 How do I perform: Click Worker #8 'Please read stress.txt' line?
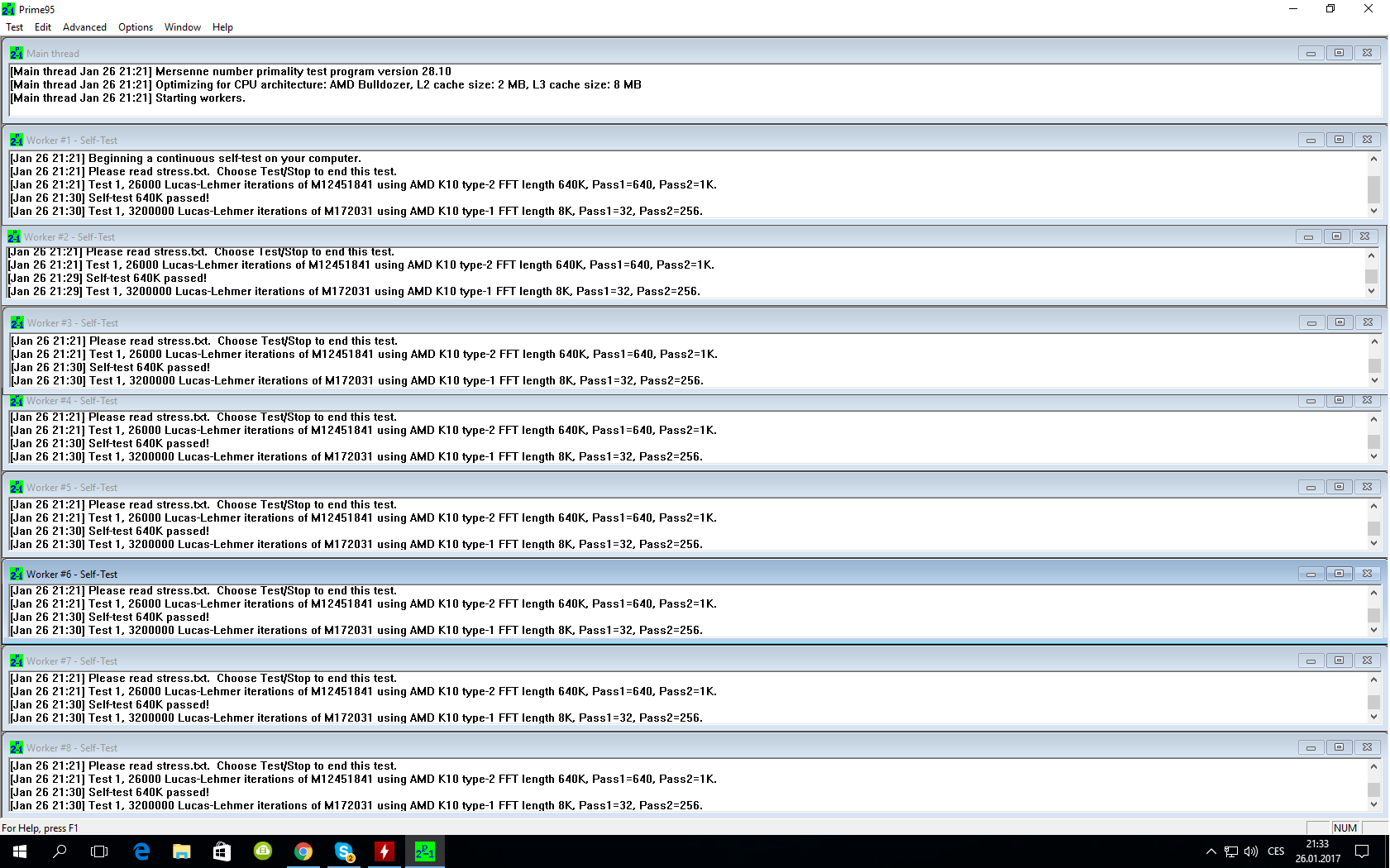(203, 766)
